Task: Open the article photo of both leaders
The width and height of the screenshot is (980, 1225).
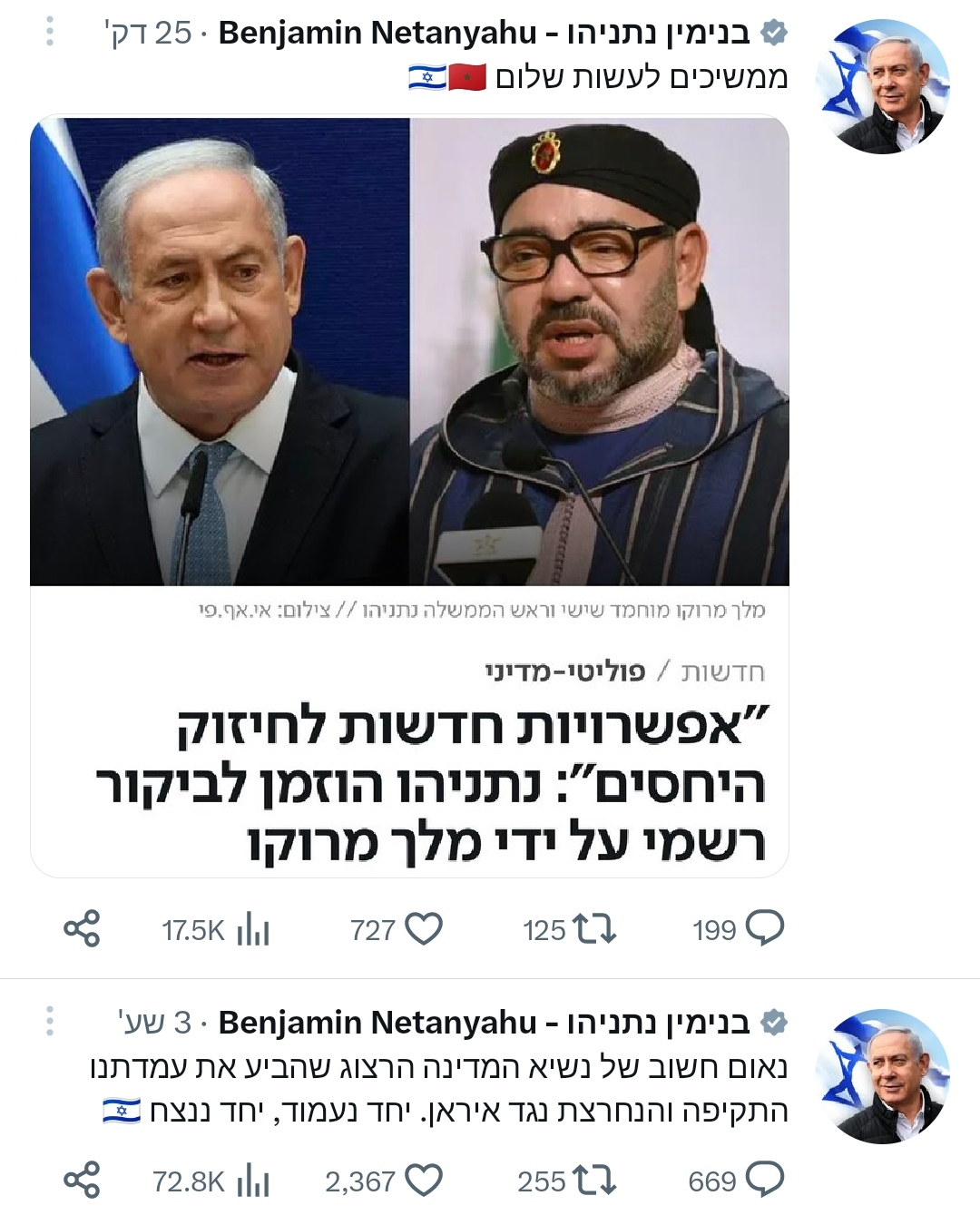Action: coord(409,352)
